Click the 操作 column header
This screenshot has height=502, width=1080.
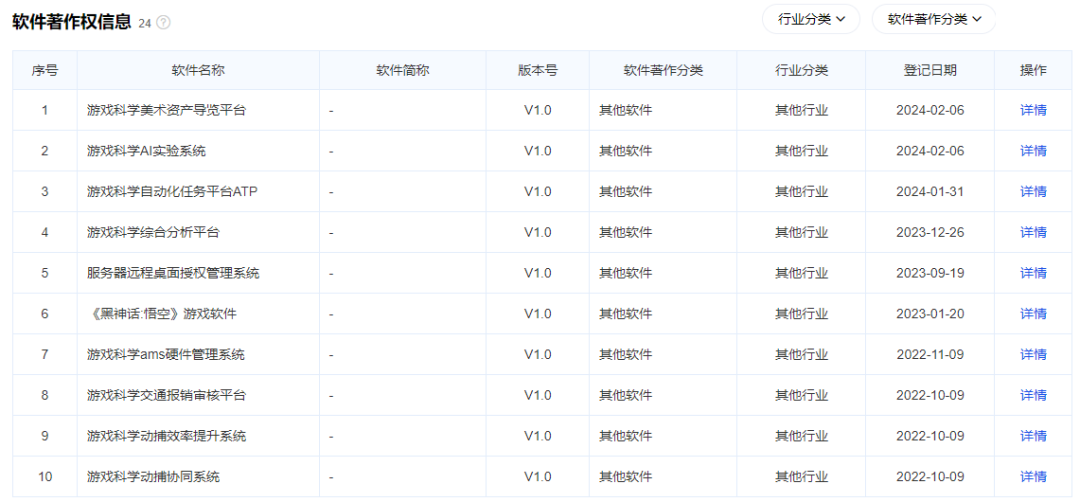coord(1033,70)
